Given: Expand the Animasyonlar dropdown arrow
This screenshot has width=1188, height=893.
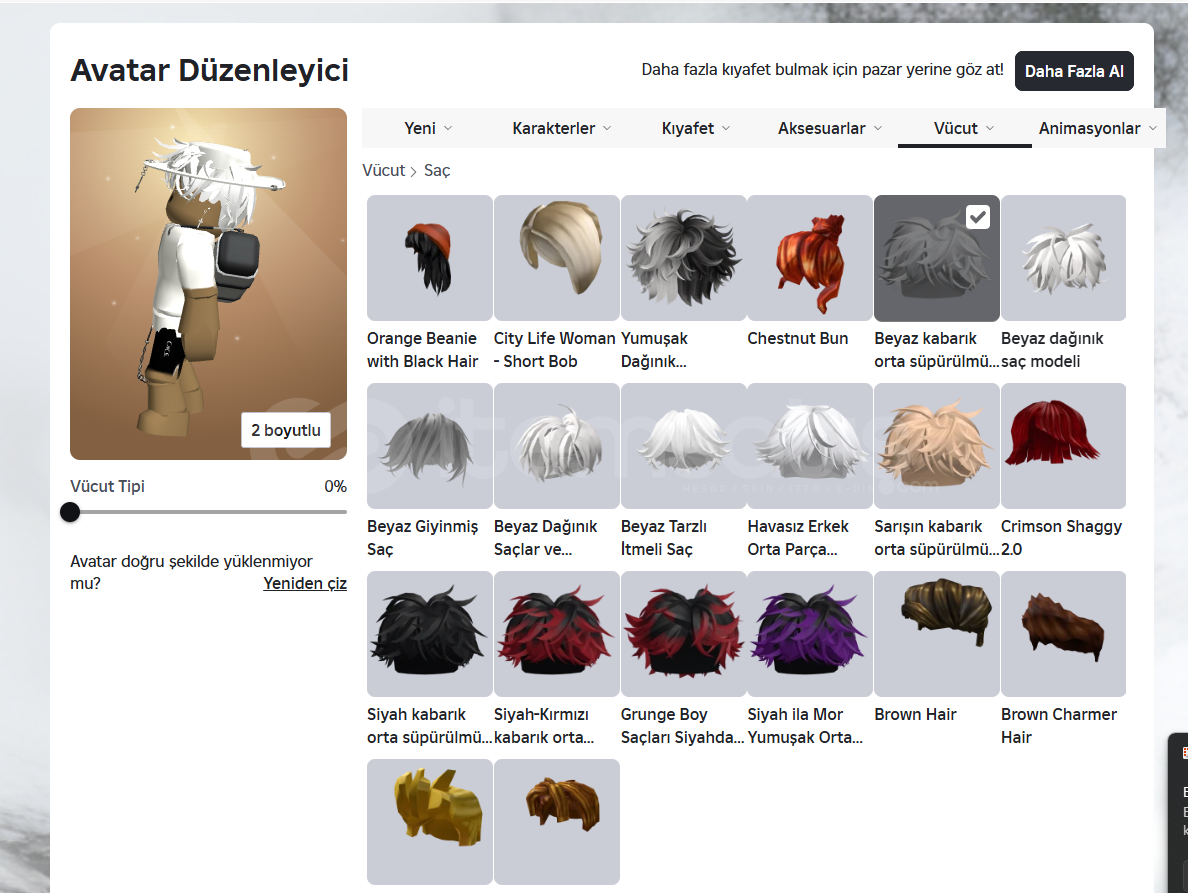Looking at the screenshot, I should [x=1153, y=129].
